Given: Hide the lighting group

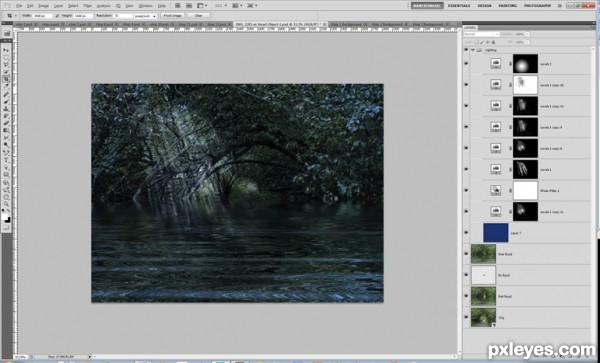Looking at the screenshot, I should (x=466, y=50).
